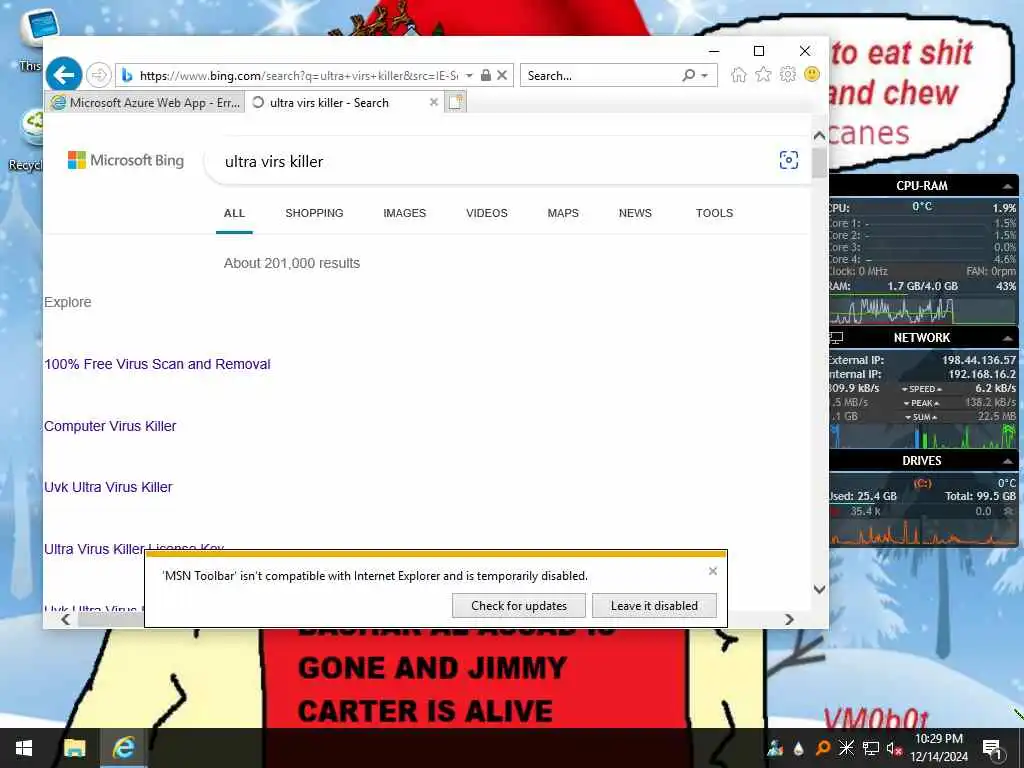Click Bing visual search camera icon
The height and width of the screenshot is (768, 1024).
789,160
